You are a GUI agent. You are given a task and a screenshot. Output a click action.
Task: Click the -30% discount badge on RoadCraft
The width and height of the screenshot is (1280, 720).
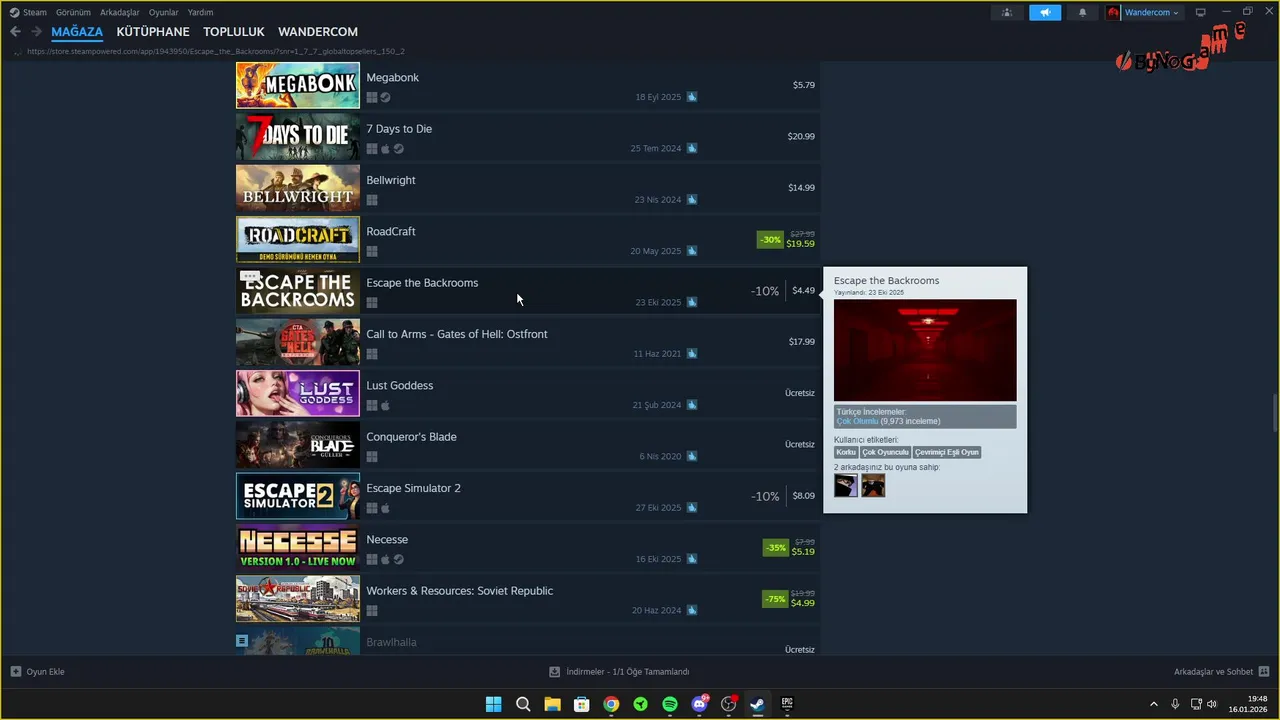(770, 239)
